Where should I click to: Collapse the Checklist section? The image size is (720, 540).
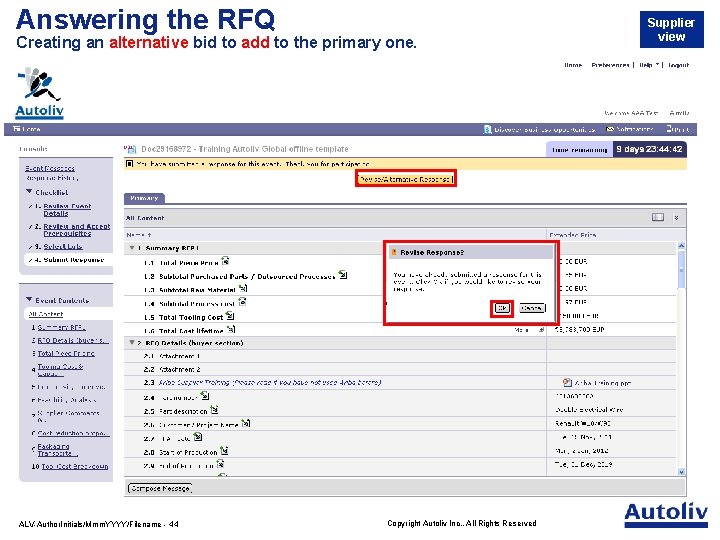[x=29, y=191]
